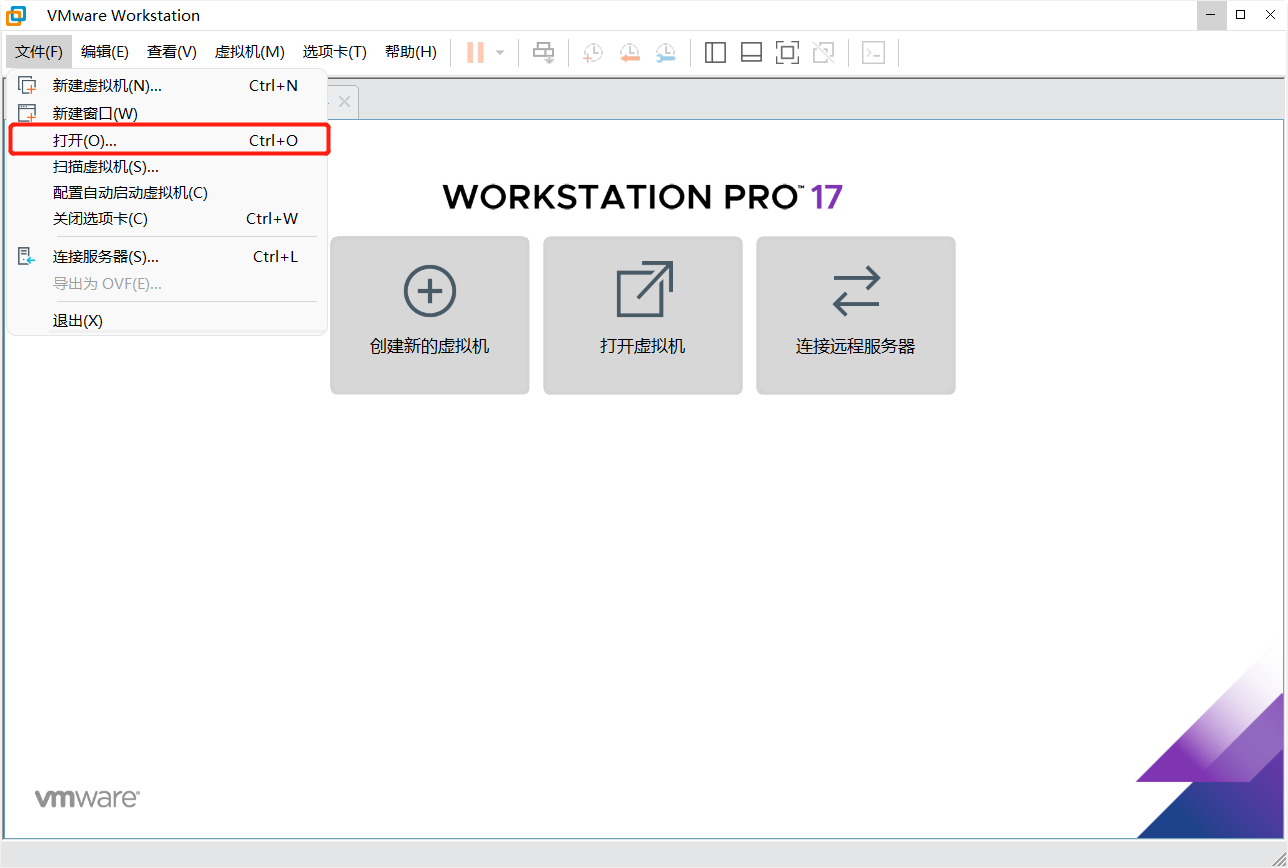The width and height of the screenshot is (1288, 868).
Task: Click the Unity mode toolbar icon
Action: [823, 53]
